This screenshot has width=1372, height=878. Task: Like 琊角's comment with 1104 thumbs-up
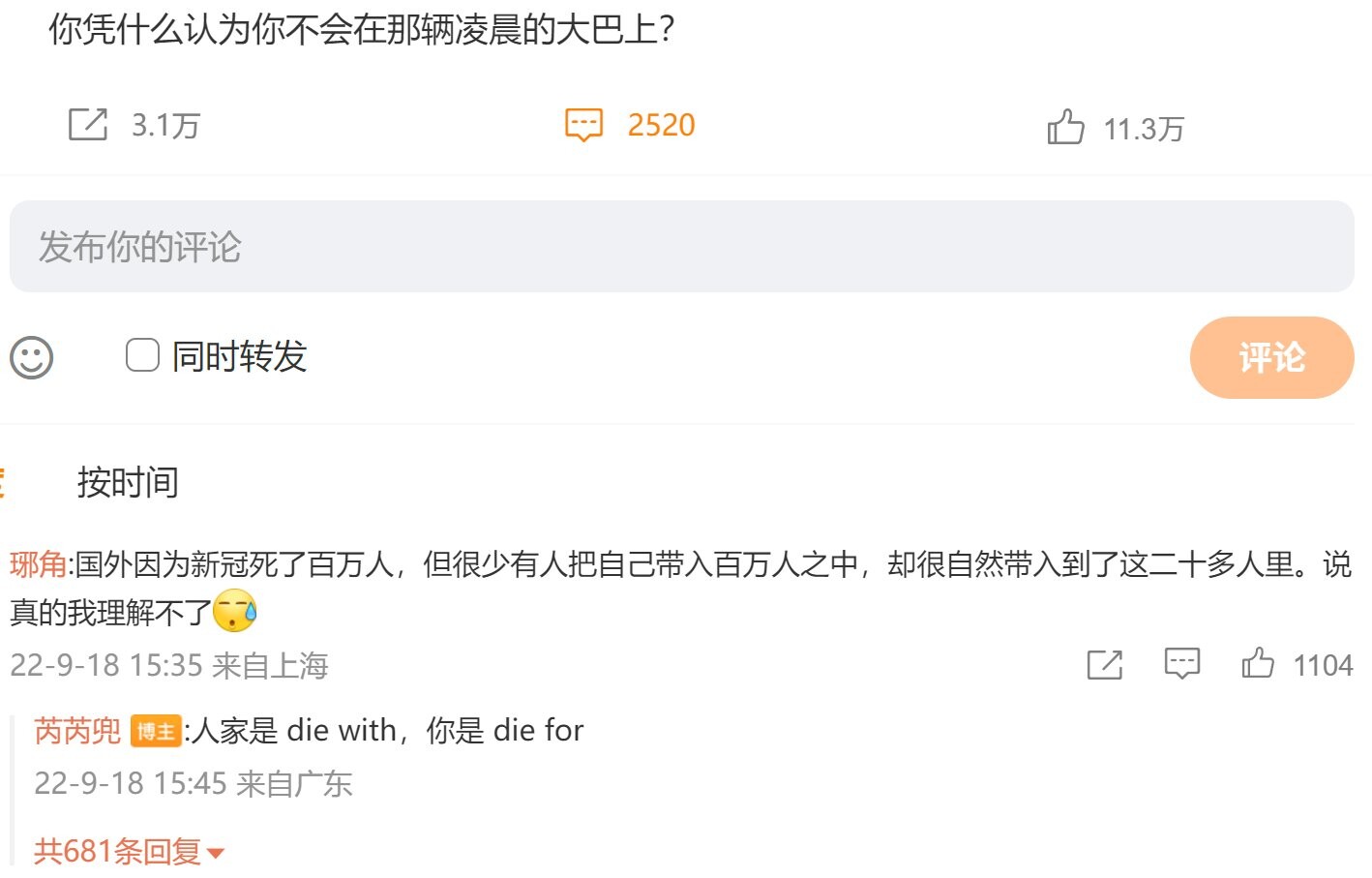(x=1258, y=663)
